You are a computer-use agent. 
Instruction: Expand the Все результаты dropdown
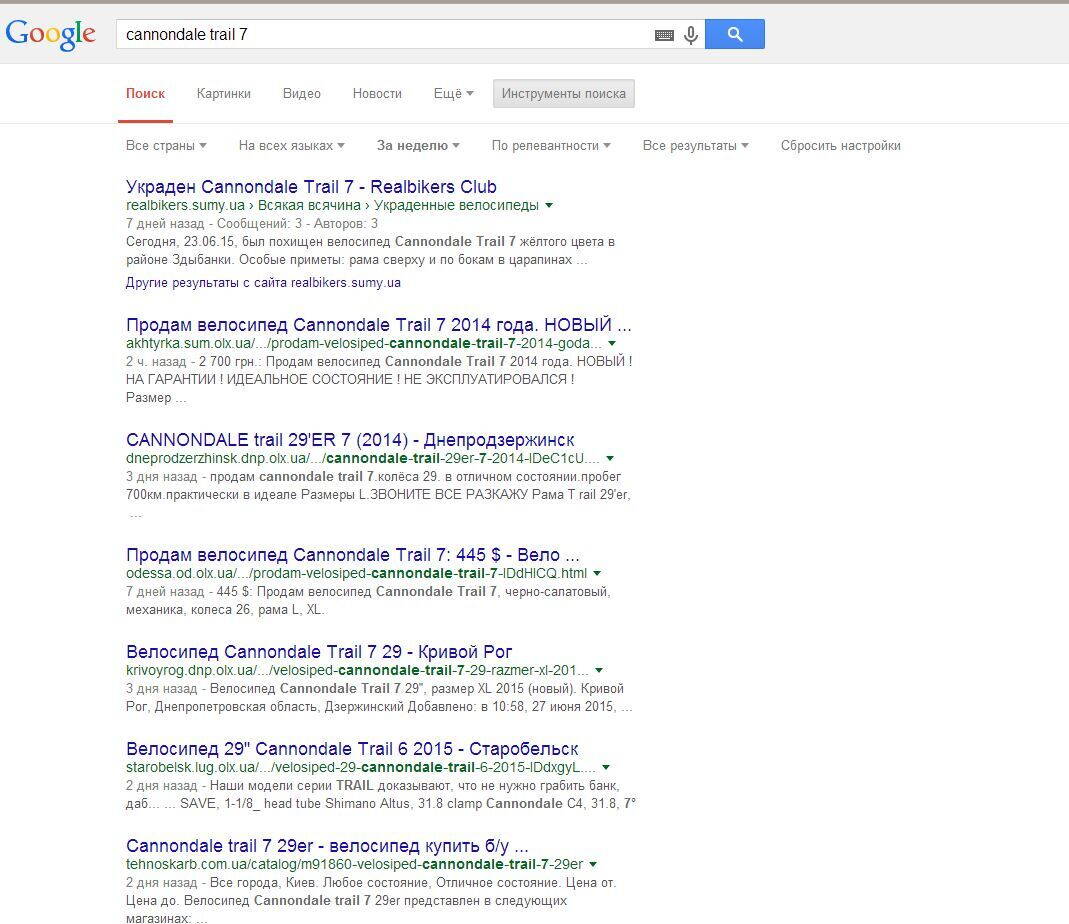pos(695,145)
